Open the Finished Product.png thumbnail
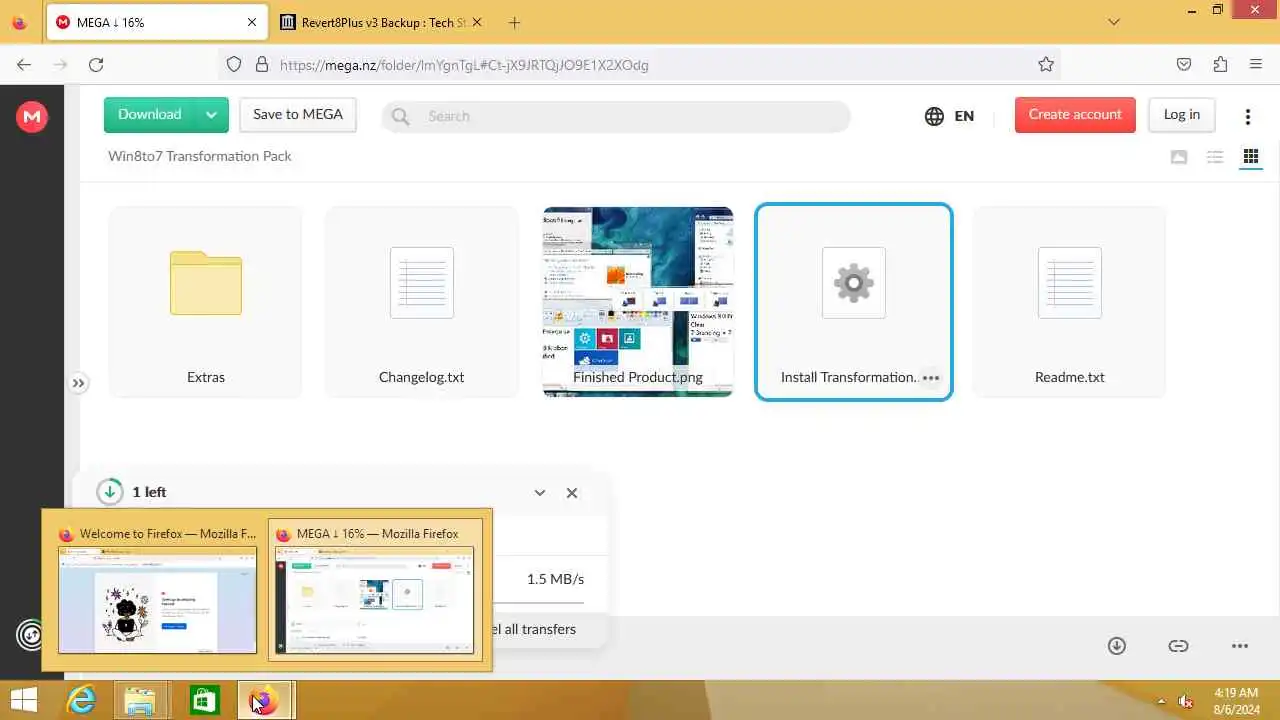This screenshot has height=720, width=1280. (638, 302)
